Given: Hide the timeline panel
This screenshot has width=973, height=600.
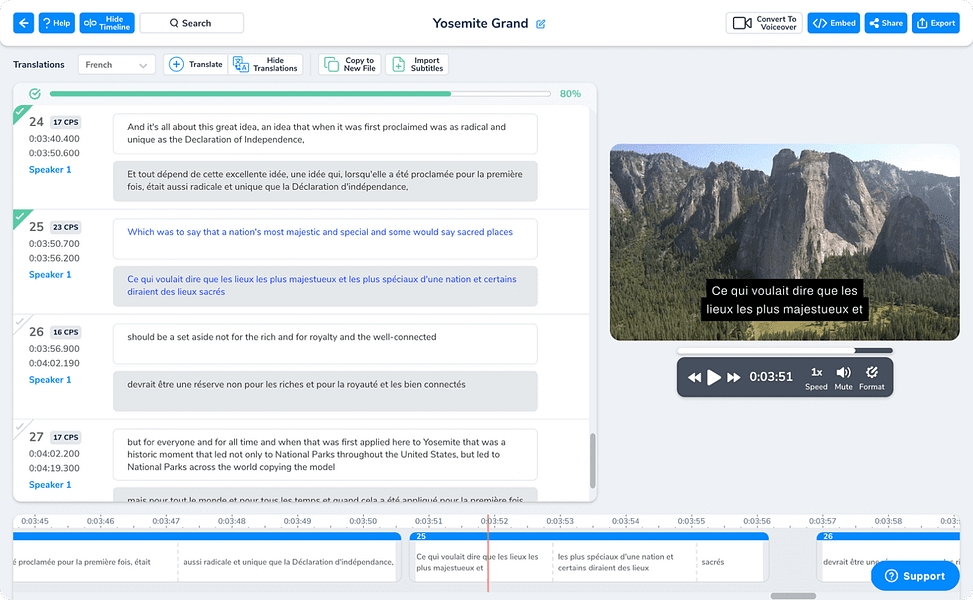Looking at the screenshot, I should [107, 23].
